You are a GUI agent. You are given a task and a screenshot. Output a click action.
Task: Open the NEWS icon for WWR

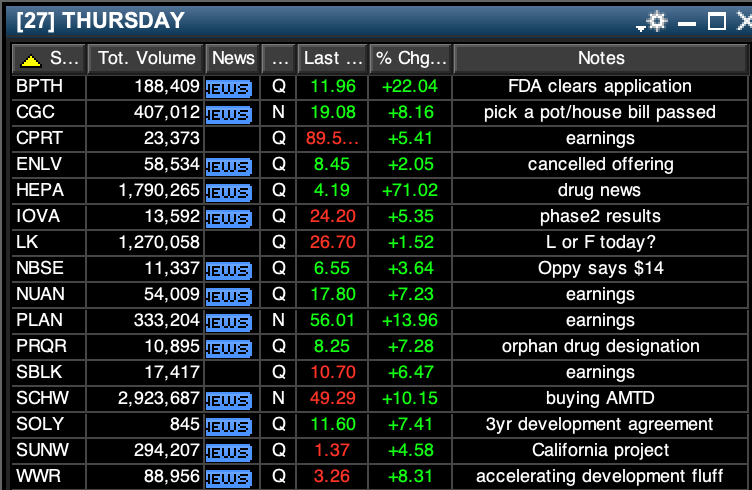229,478
